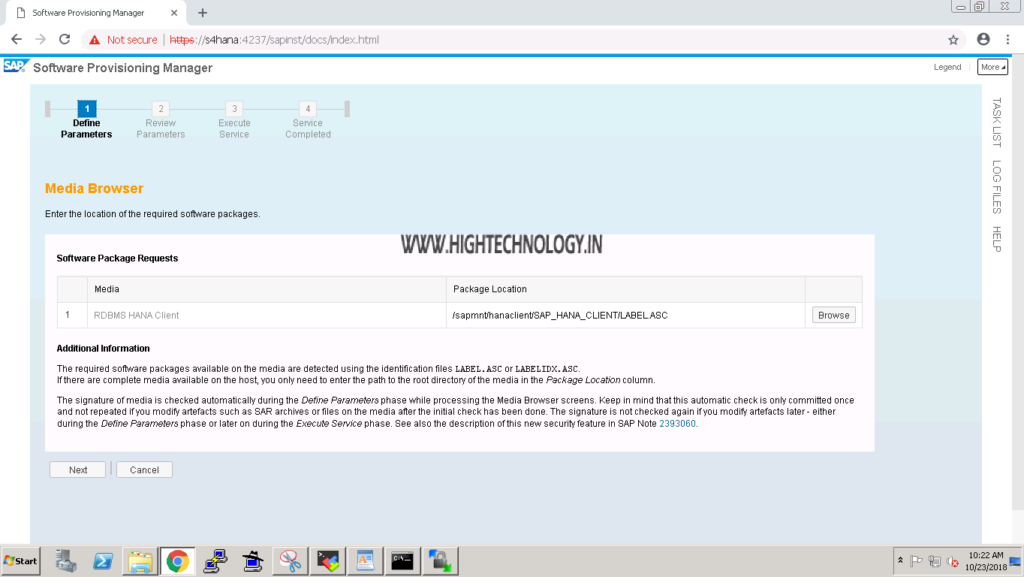Screen dimensions: 1024x577
Task: Open Action Center flag icon
Action: [x=916, y=561]
